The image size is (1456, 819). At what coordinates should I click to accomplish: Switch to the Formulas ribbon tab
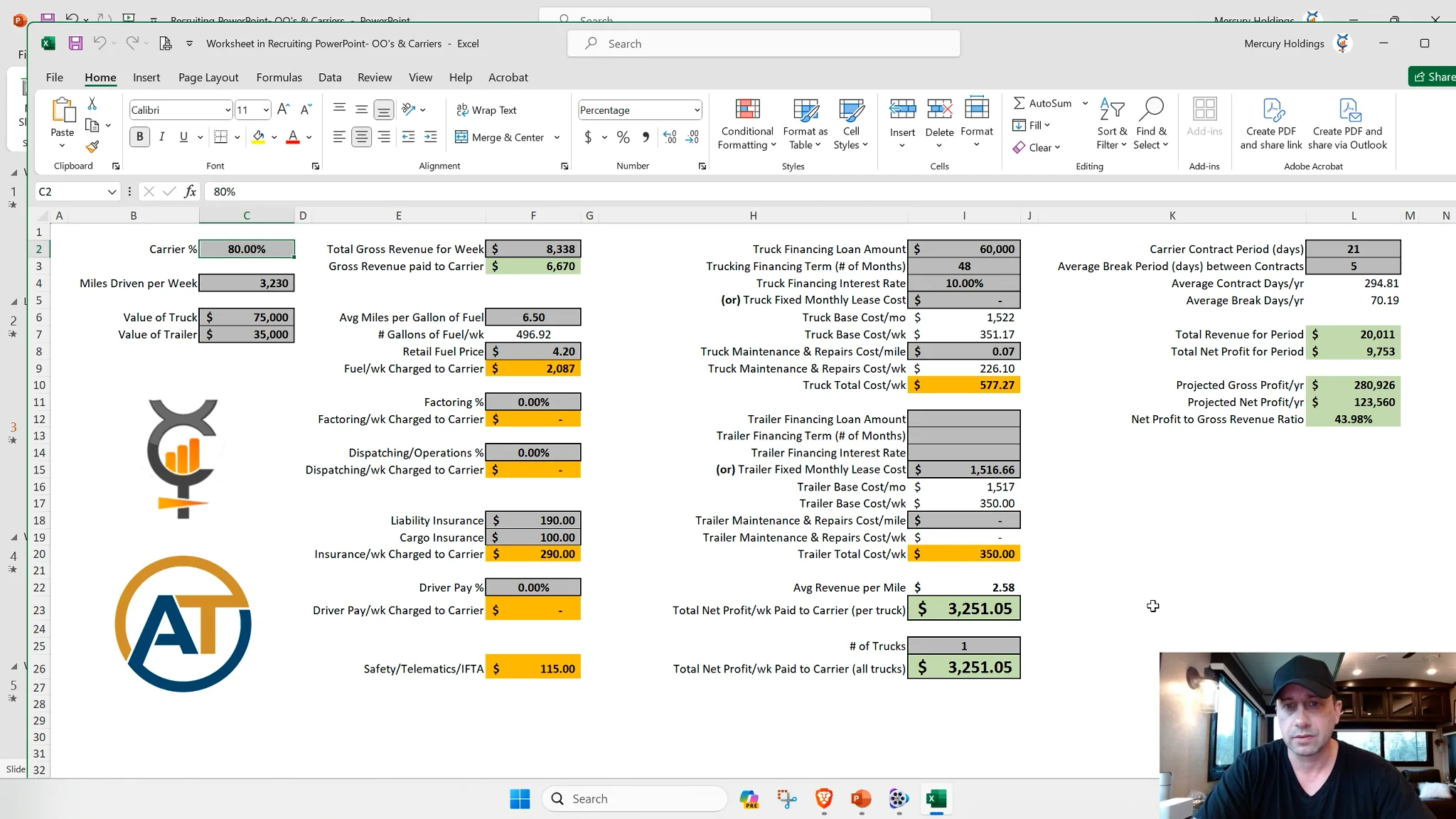279,77
